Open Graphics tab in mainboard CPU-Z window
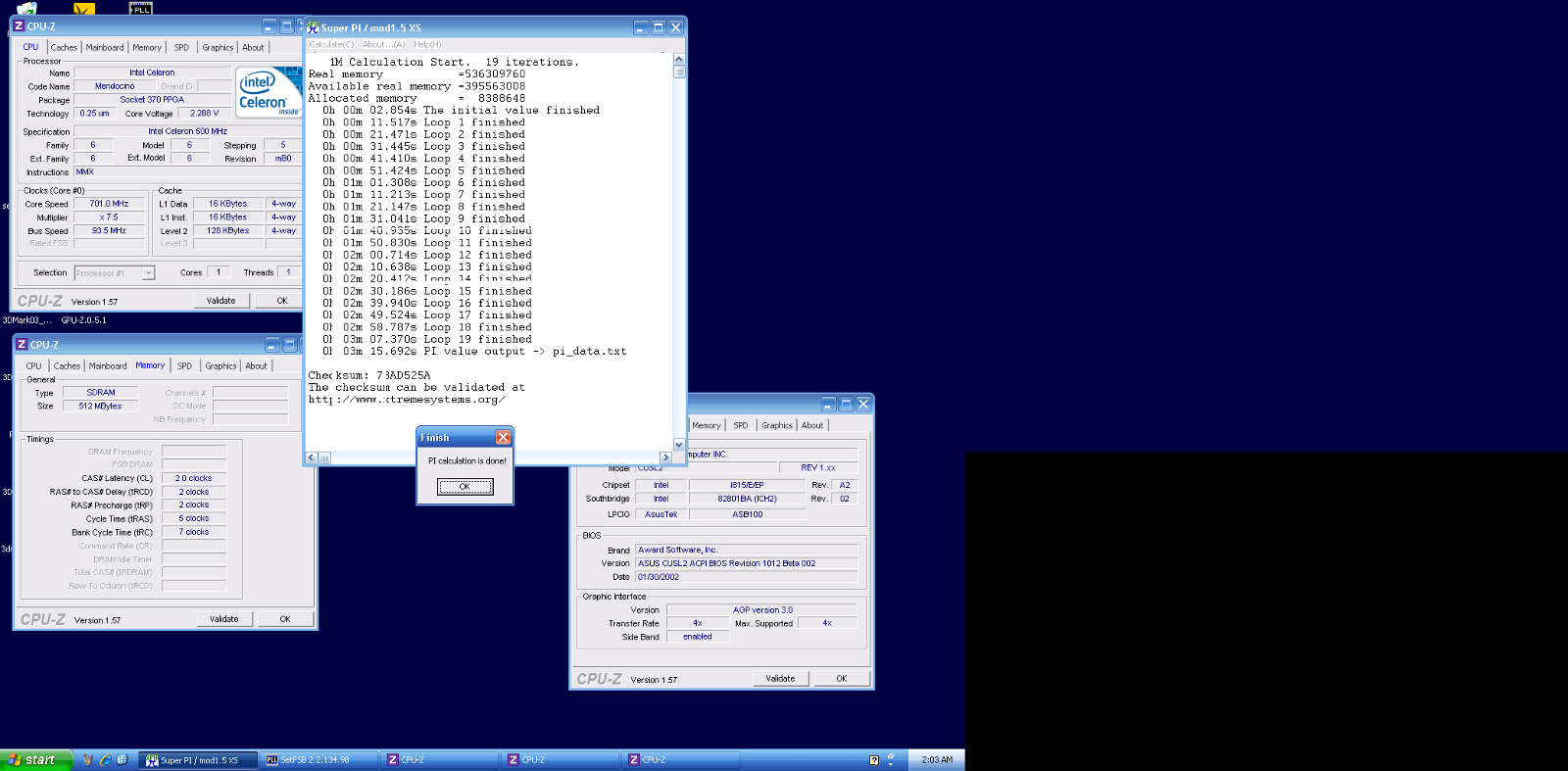 click(777, 425)
